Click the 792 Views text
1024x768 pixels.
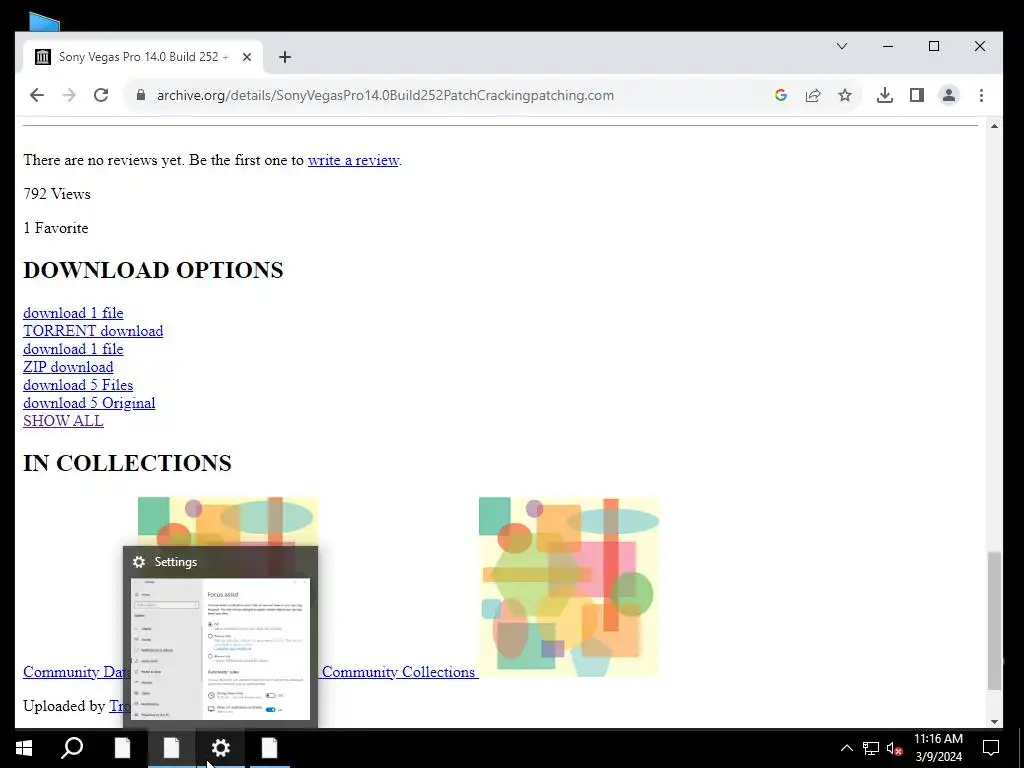click(x=57, y=194)
